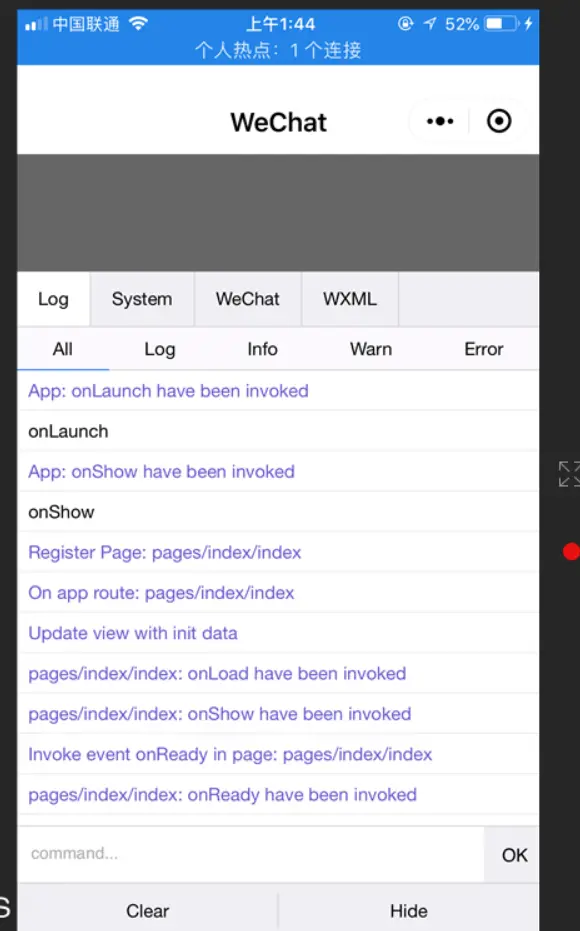Viewport: 580px width, 931px height.
Task: Open the WeChat console tab
Action: tap(248, 299)
